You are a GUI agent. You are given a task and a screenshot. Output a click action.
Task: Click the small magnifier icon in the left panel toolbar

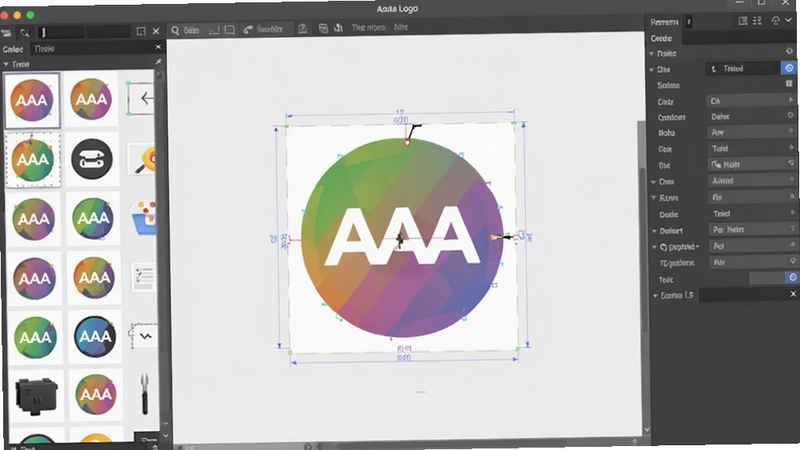[24, 33]
